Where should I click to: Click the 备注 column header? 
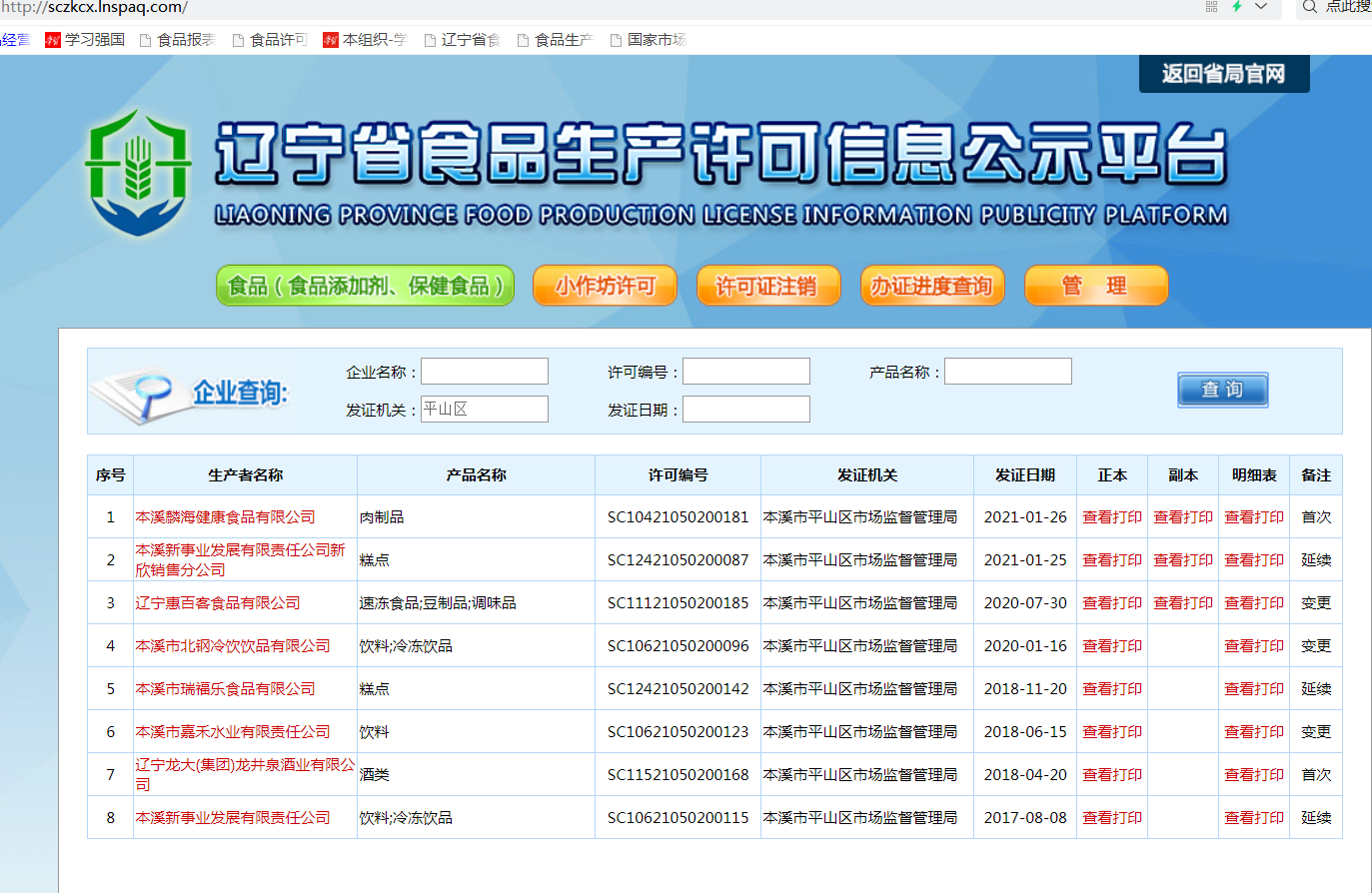pos(1316,475)
